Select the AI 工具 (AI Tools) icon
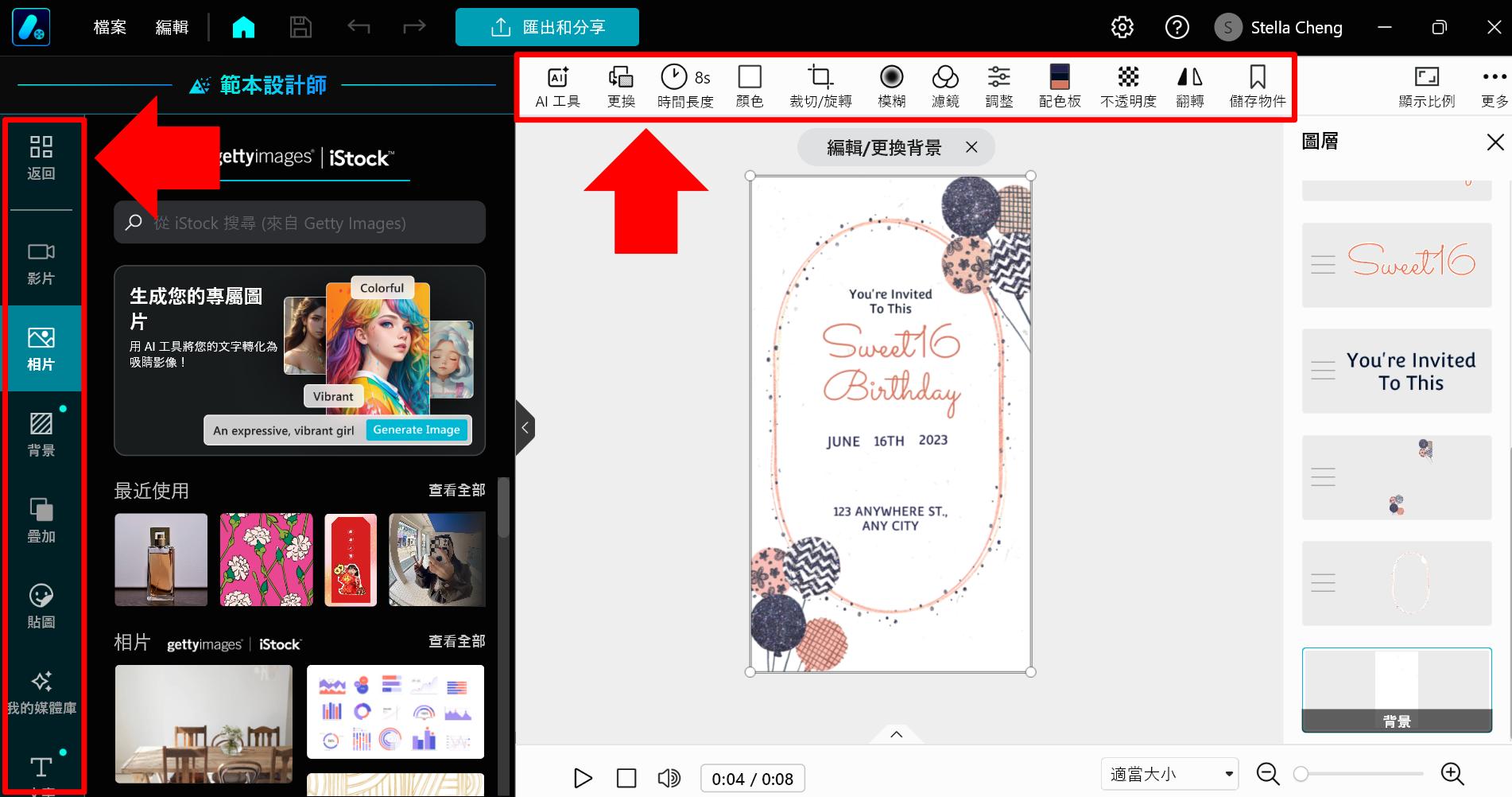1512x797 pixels. [557, 85]
